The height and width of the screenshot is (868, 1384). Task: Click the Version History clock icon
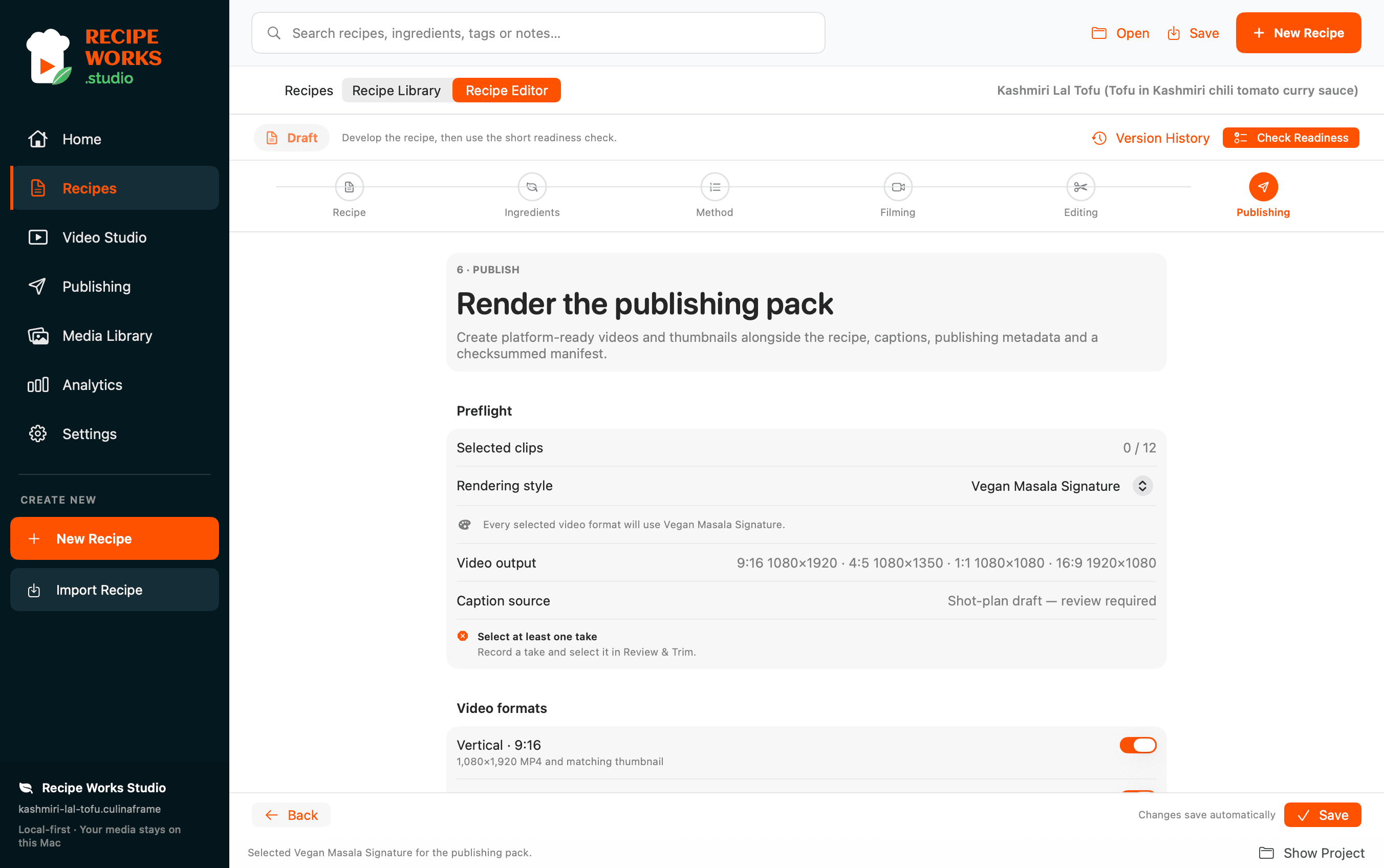coord(1099,138)
